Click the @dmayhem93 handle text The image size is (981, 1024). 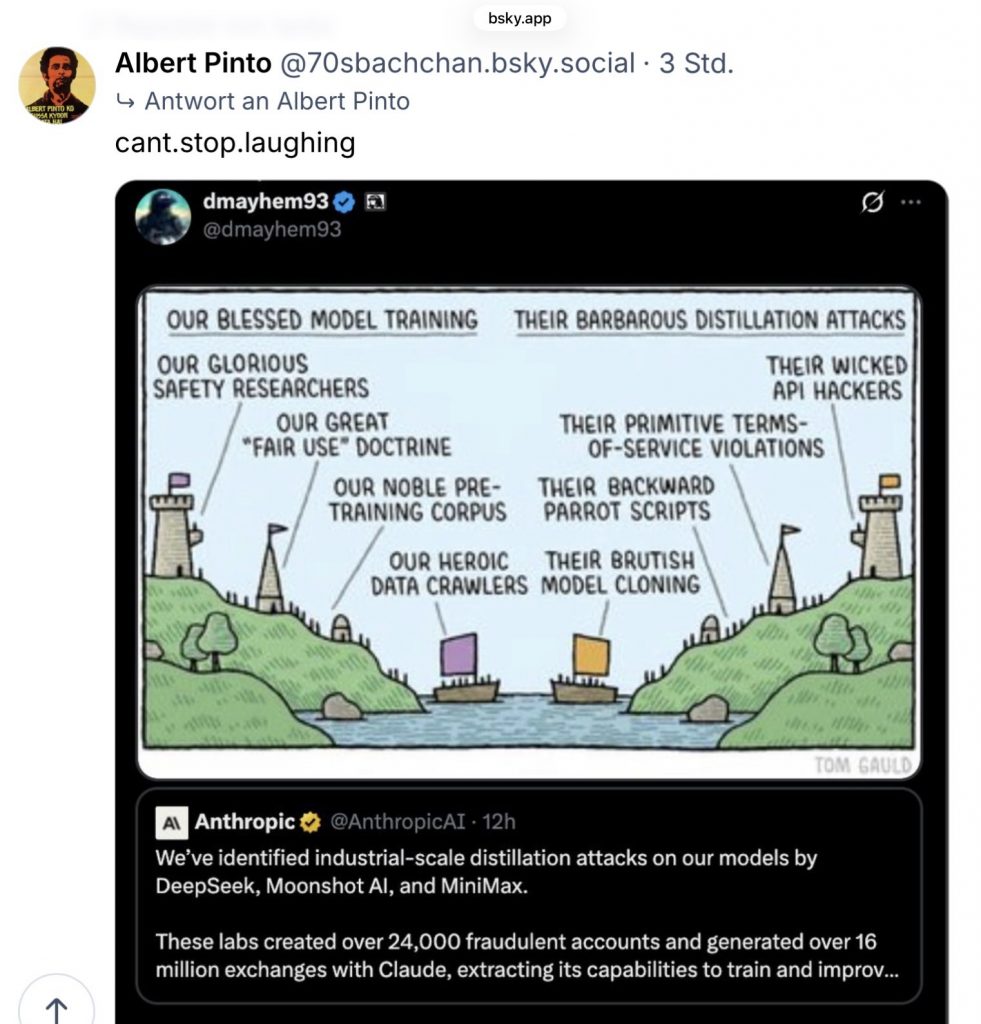[x=272, y=230]
